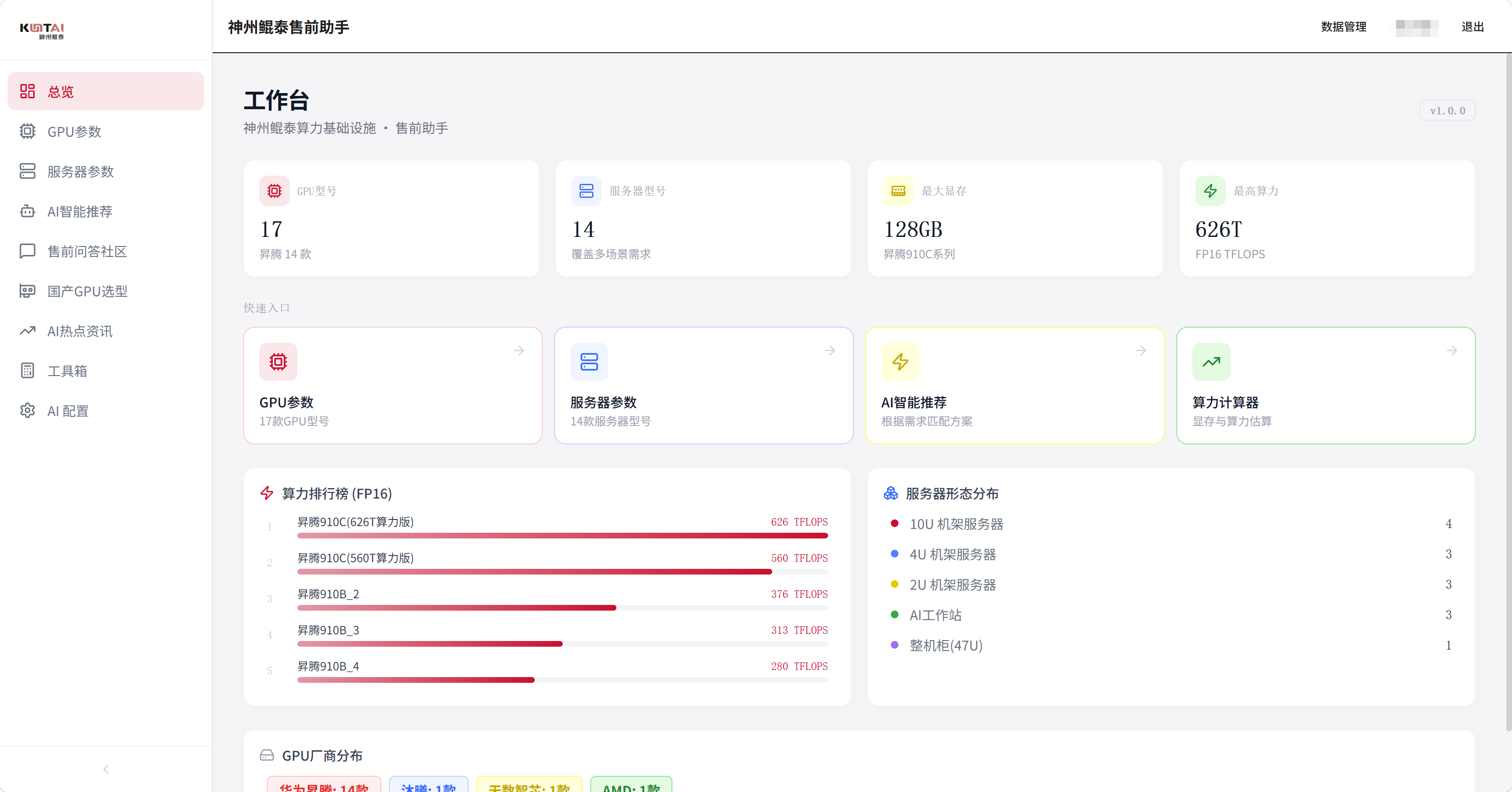This screenshot has width=1512, height=792.
Task: Click the lightning icon in AI智能推荐 quick card
Action: pos(900,362)
